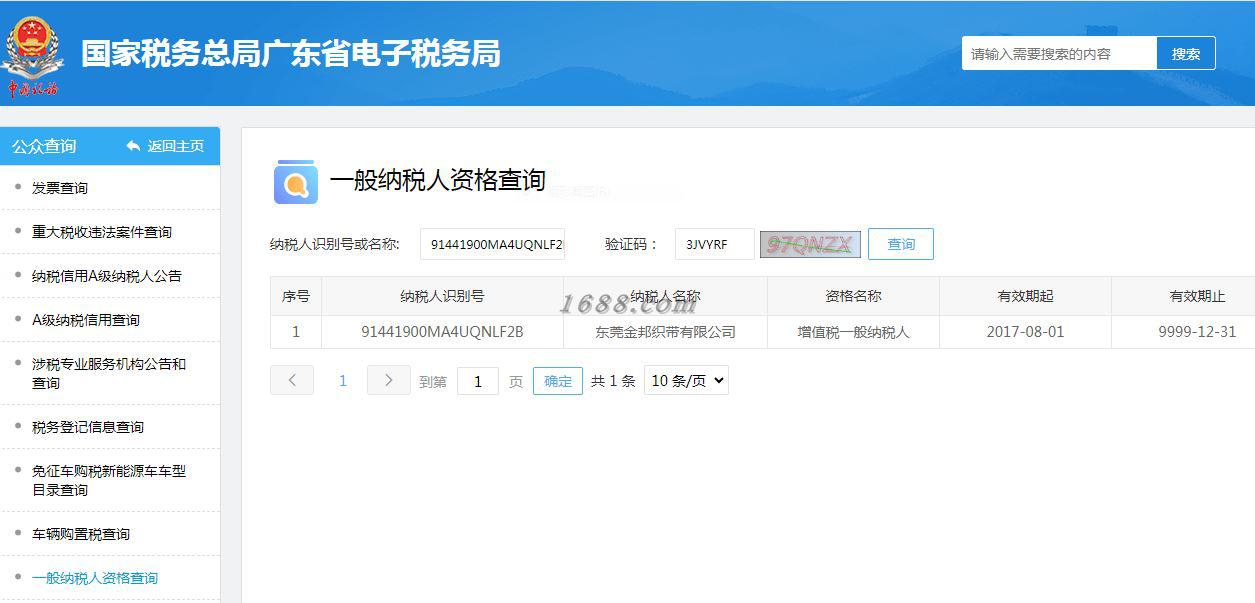The height and width of the screenshot is (603, 1255).
Task: Go to previous page arrow
Action: (292, 380)
